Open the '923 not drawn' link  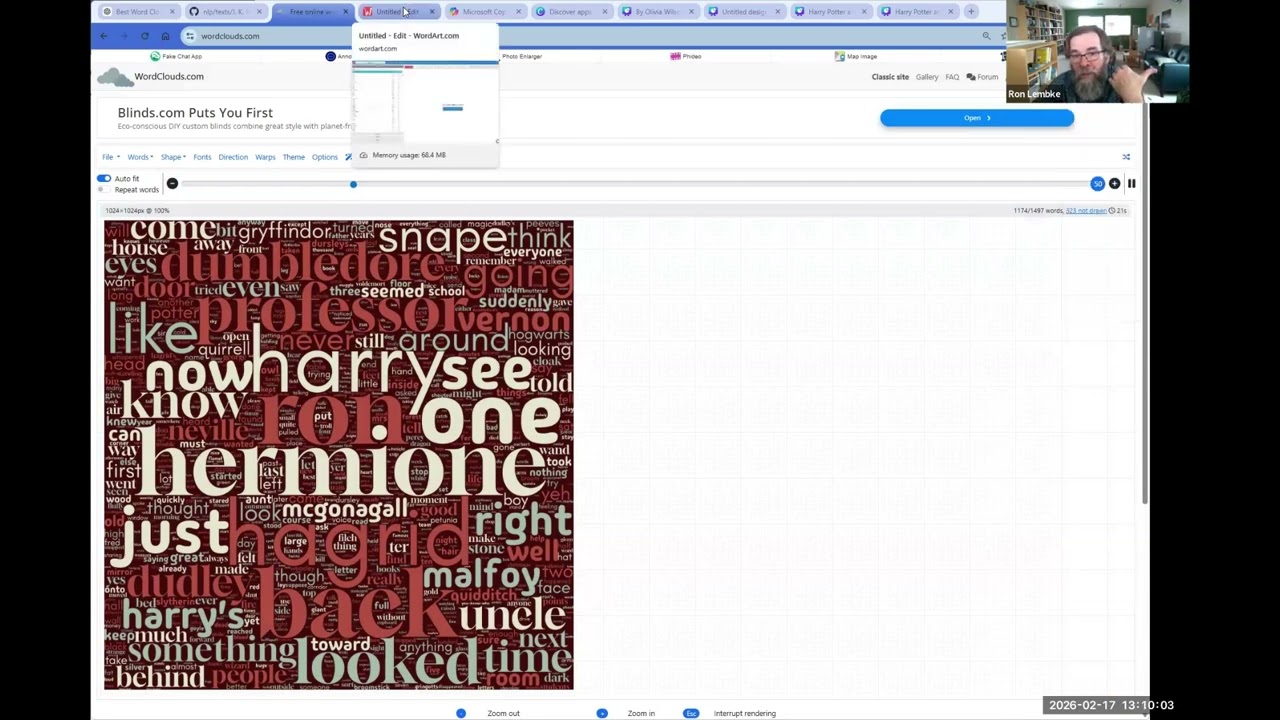[1085, 211]
